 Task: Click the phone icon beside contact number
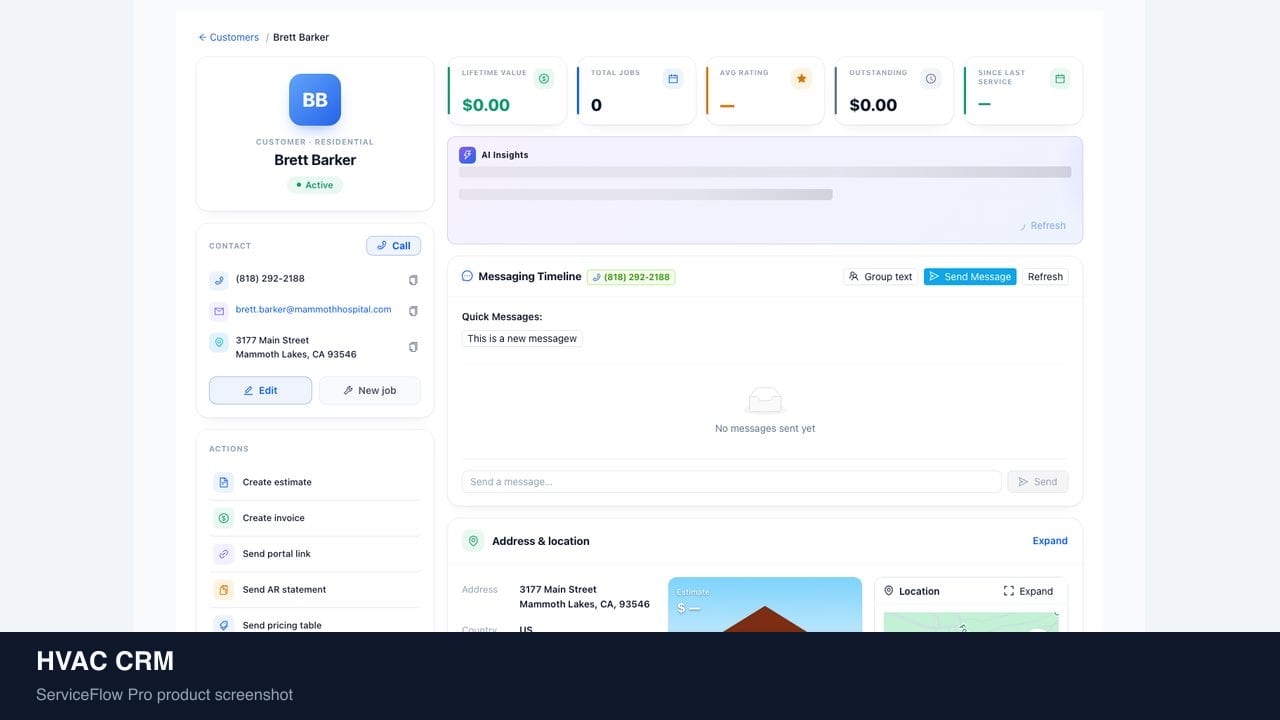click(x=218, y=280)
